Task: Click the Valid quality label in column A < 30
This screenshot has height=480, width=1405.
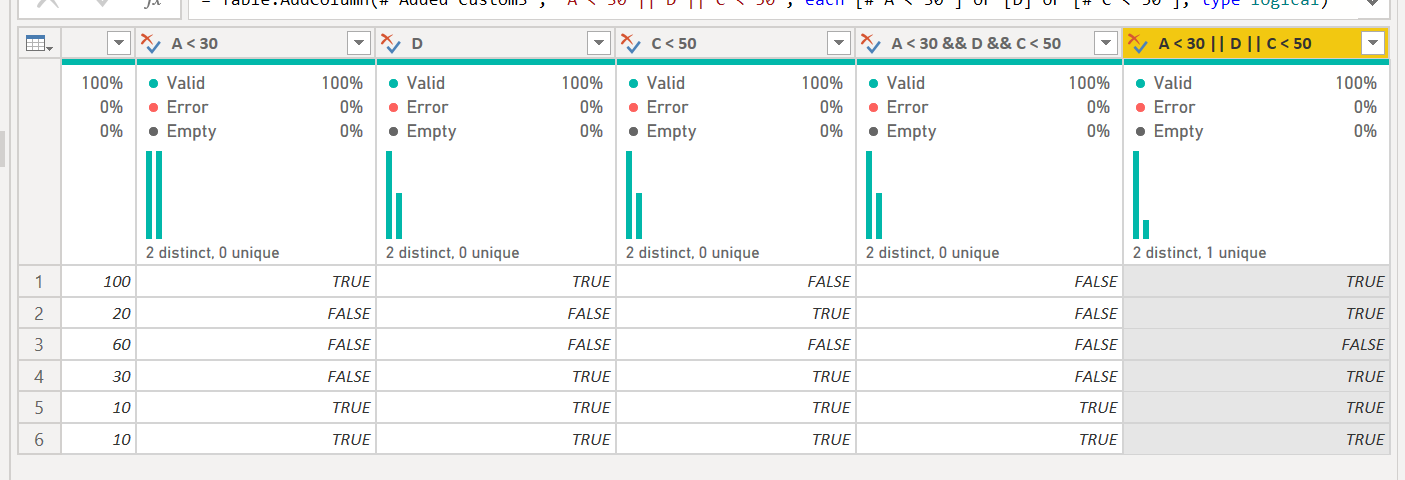Action: (186, 83)
